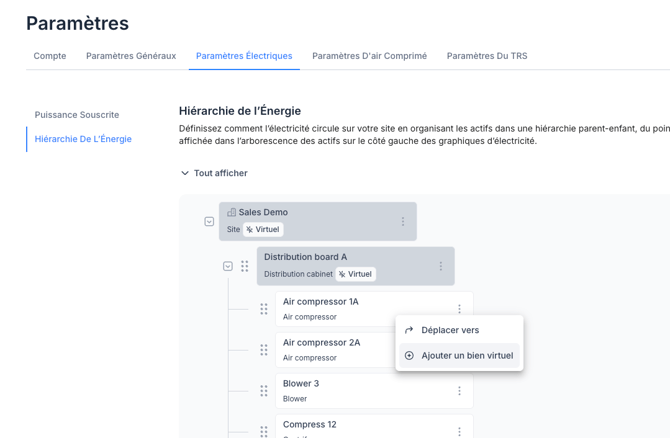Screen dimensions: 670x438
Task: Open the Compress 12 three-dot menu
Action: tap(459, 431)
